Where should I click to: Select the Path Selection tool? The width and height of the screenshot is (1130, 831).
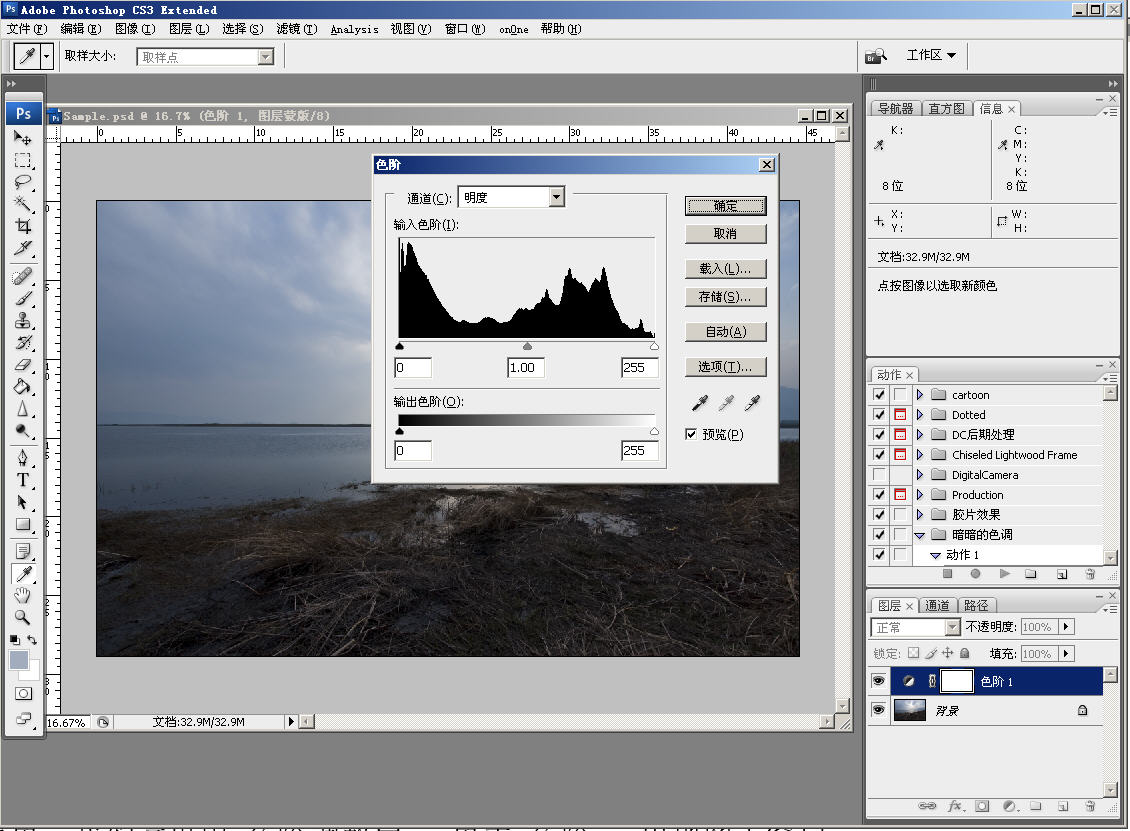[22, 502]
